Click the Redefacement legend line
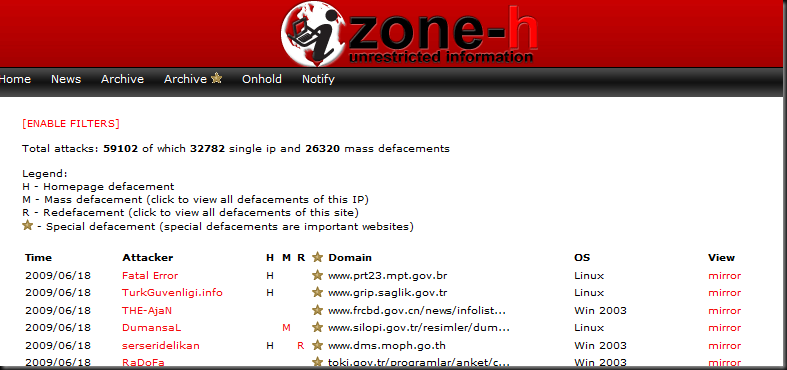This screenshot has height=370, width=787. coord(190,212)
